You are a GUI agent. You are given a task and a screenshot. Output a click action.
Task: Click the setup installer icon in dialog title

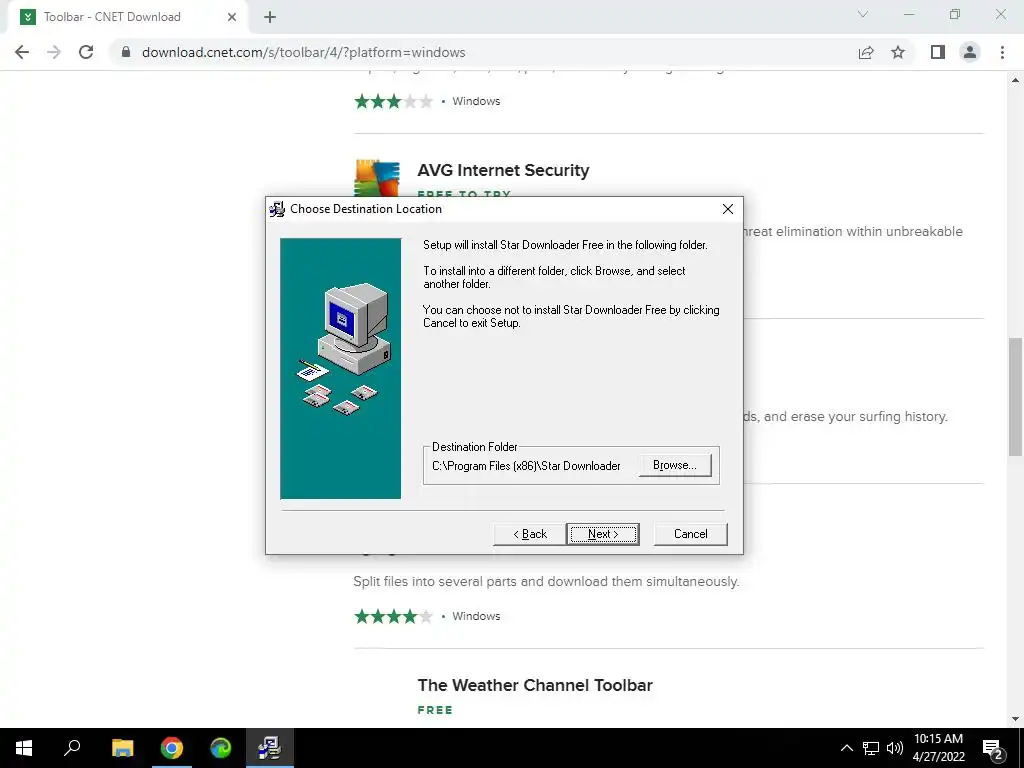[x=277, y=209]
